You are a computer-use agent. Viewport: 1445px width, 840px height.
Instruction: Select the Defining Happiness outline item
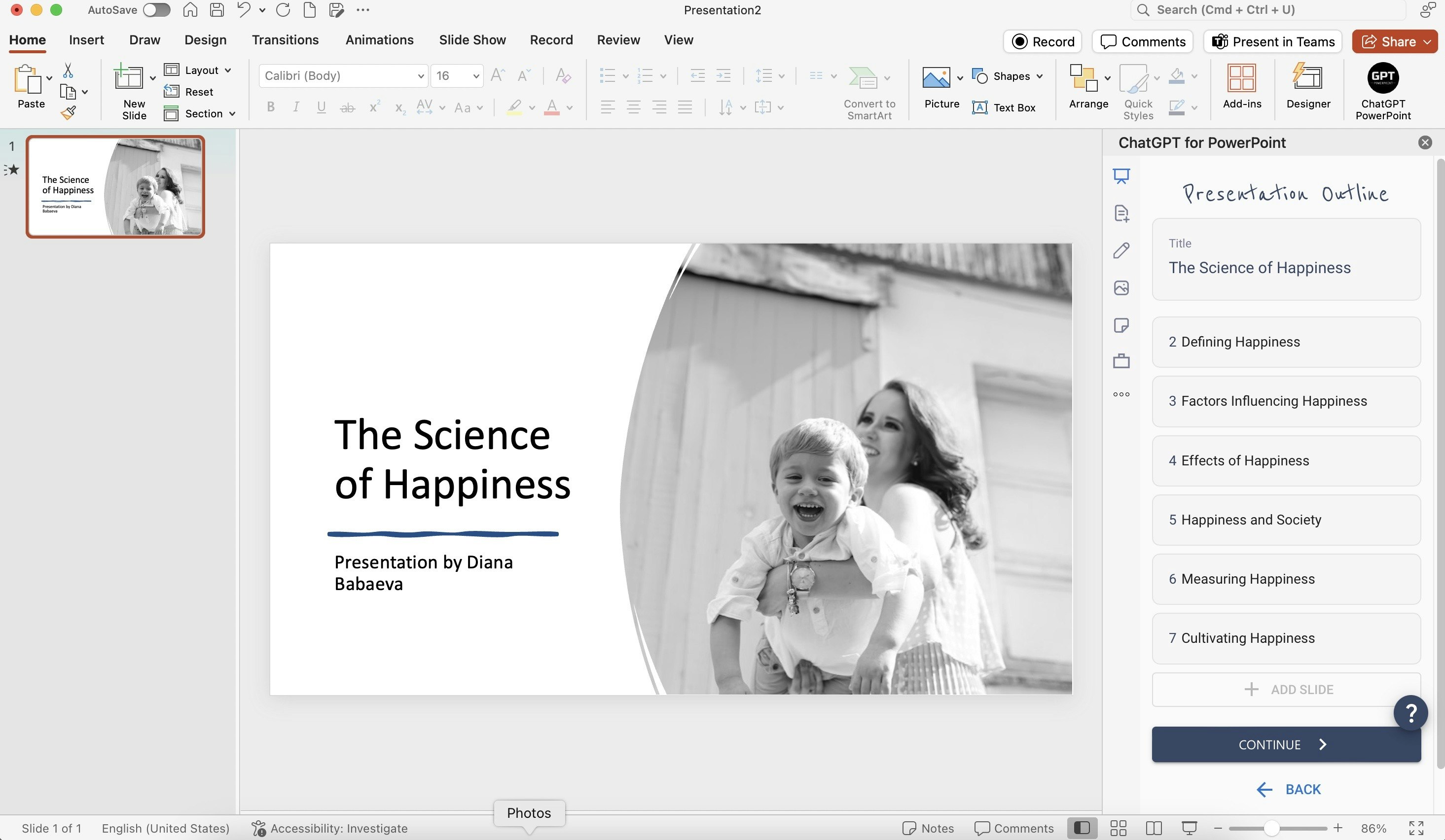tap(1286, 342)
